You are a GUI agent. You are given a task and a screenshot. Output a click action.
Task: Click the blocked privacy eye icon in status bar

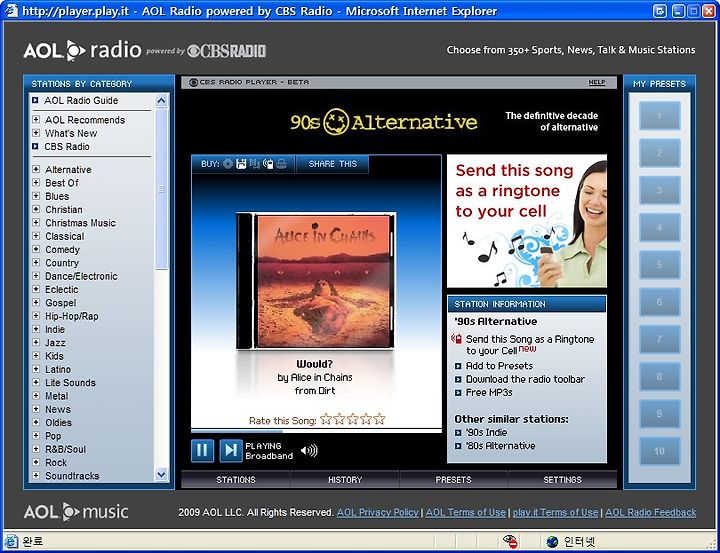510,542
